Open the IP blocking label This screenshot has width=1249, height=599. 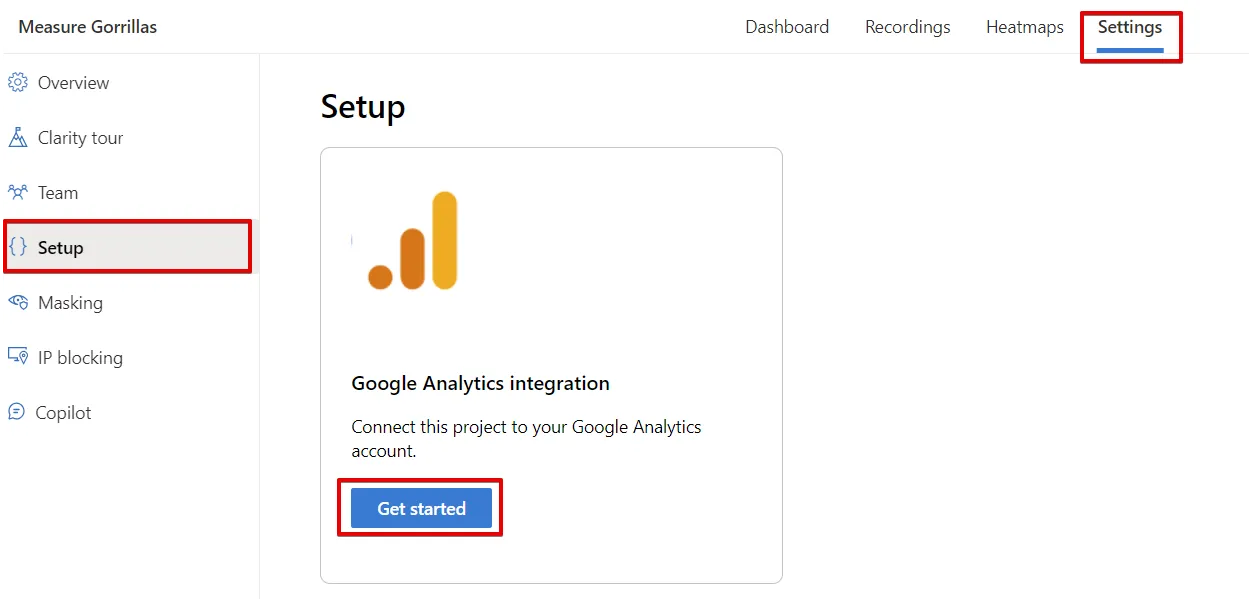pos(80,358)
